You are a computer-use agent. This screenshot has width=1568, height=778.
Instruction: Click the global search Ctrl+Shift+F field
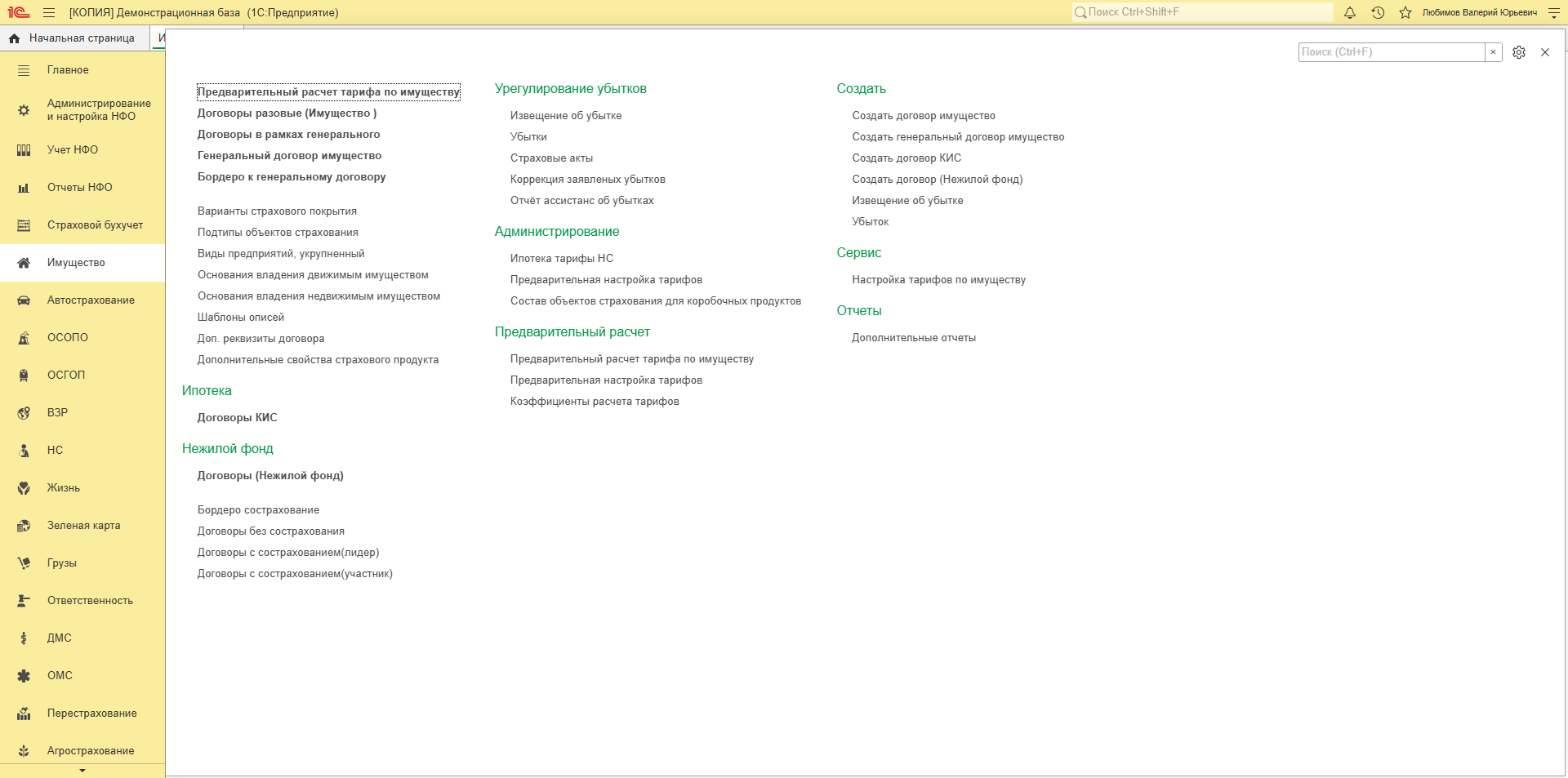coord(1202,12)
